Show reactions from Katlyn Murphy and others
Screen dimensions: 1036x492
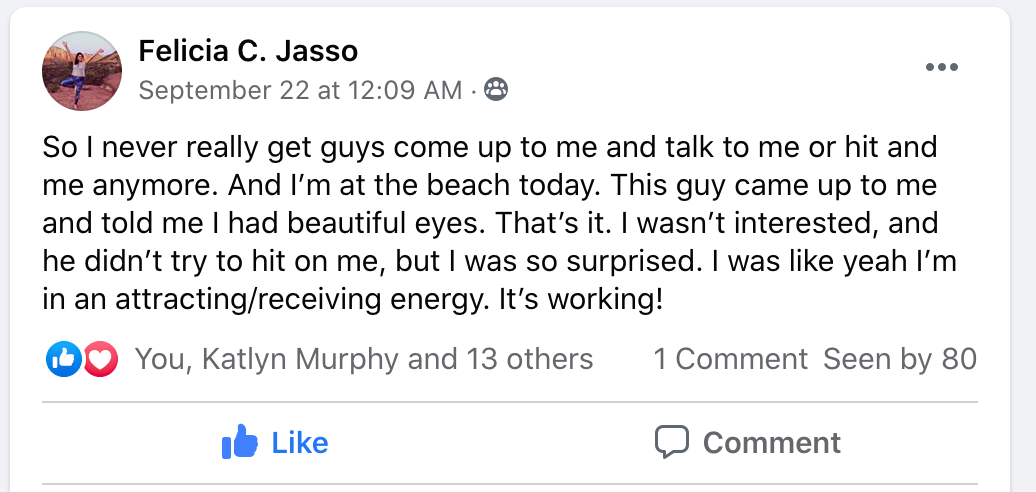364,359
